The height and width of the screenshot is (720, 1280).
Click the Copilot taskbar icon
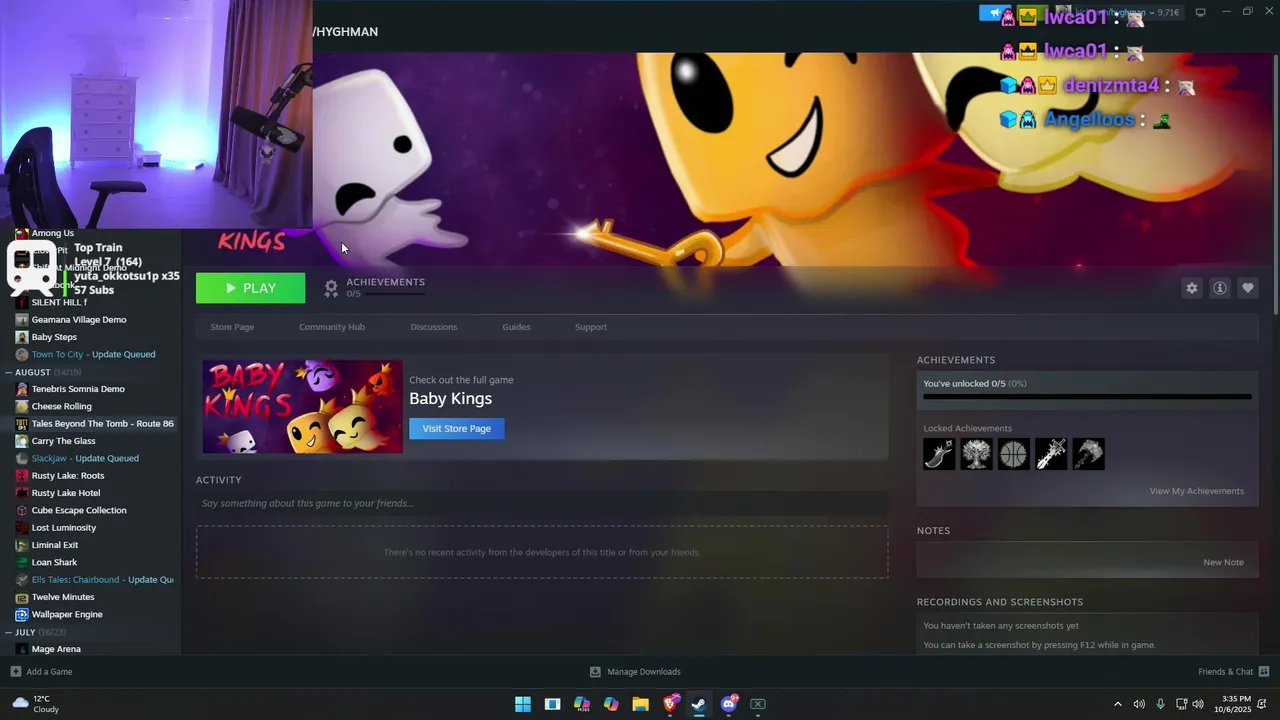(611, 704)
